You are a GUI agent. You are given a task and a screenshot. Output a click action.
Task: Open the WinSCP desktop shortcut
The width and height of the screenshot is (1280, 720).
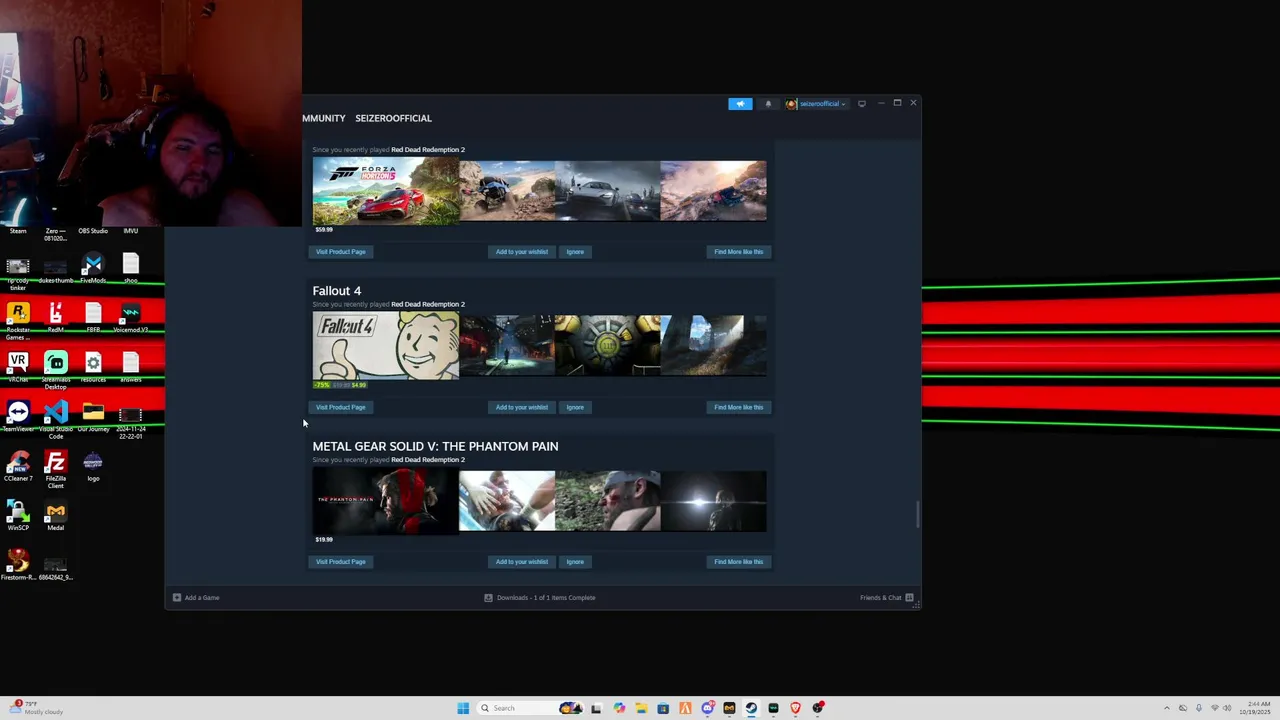pos(18,515)
